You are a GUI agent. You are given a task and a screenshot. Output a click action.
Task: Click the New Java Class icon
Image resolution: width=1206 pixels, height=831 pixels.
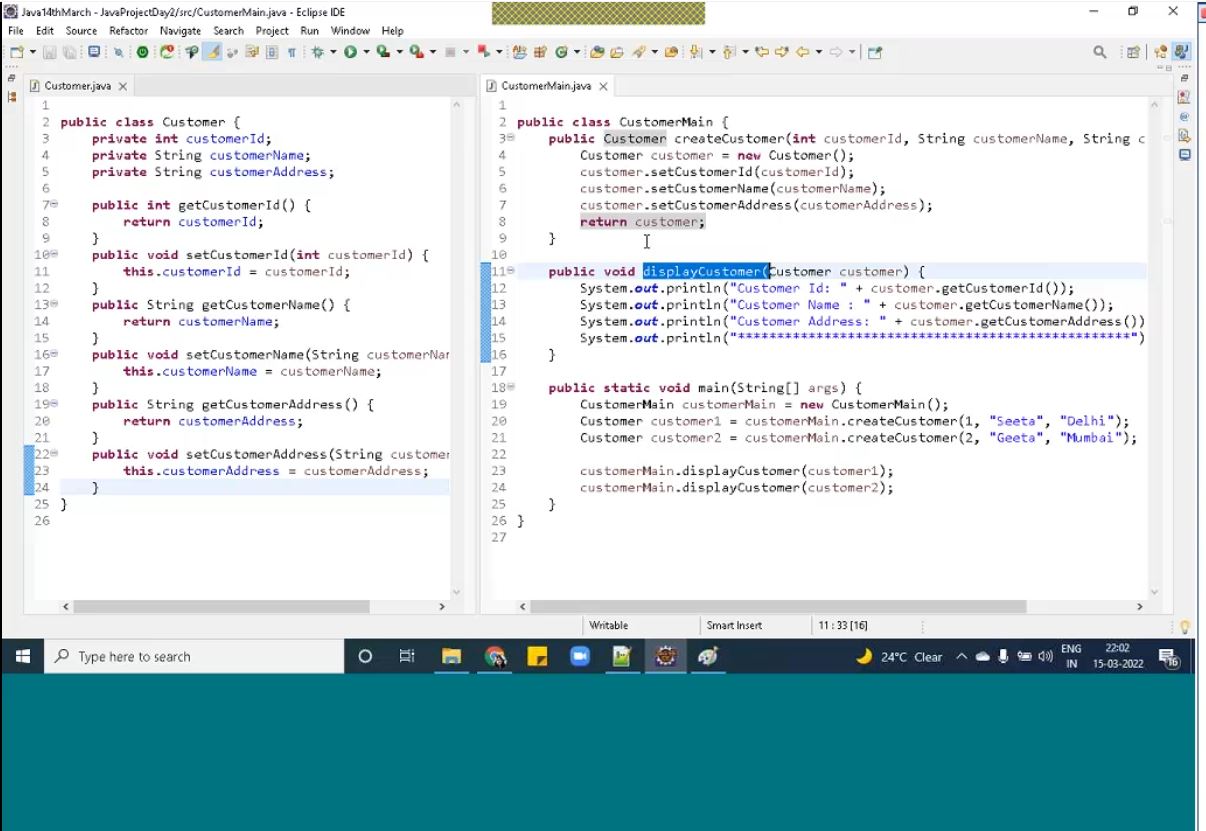[560, 52]
